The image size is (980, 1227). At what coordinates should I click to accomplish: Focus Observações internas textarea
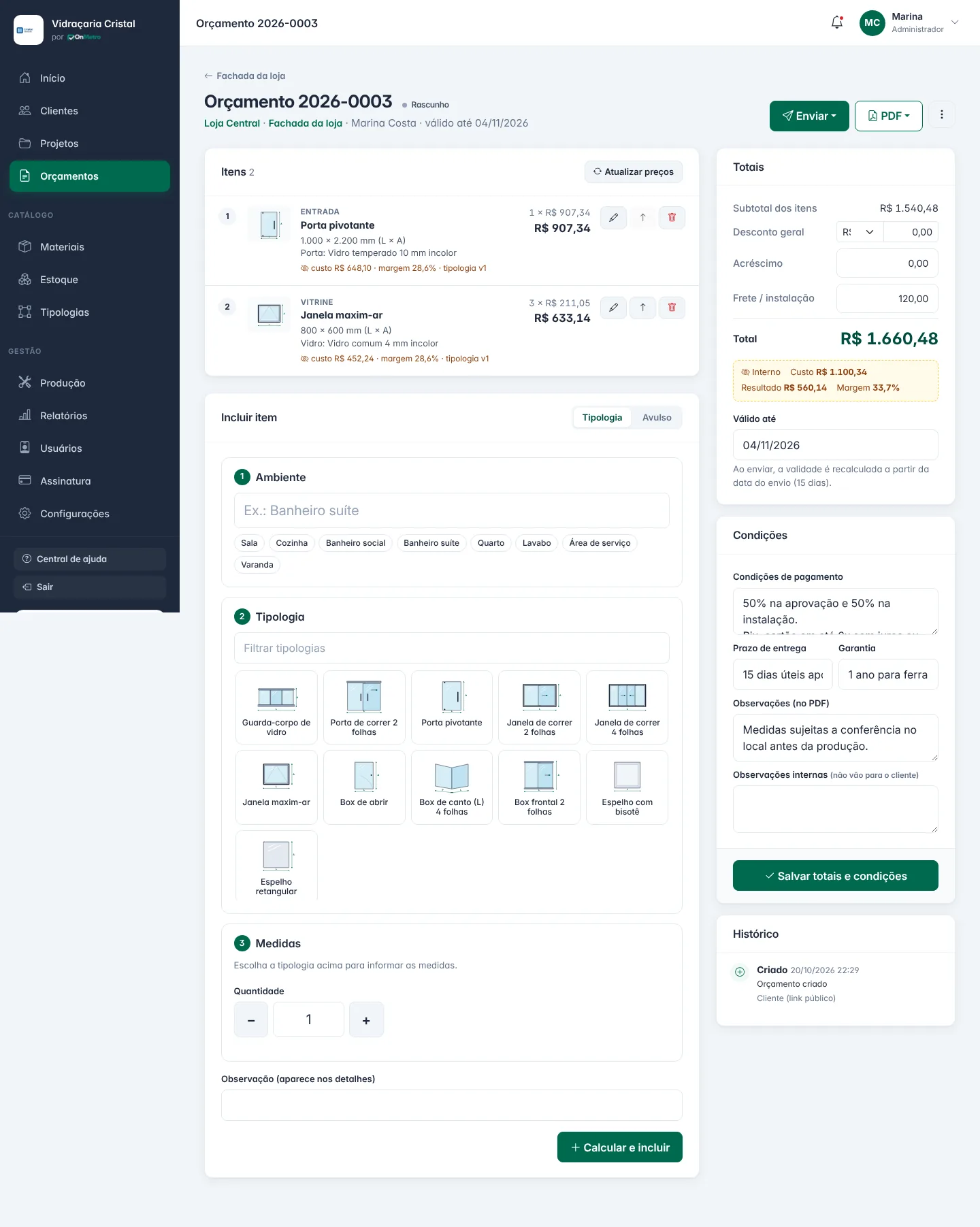click(836, 809)
